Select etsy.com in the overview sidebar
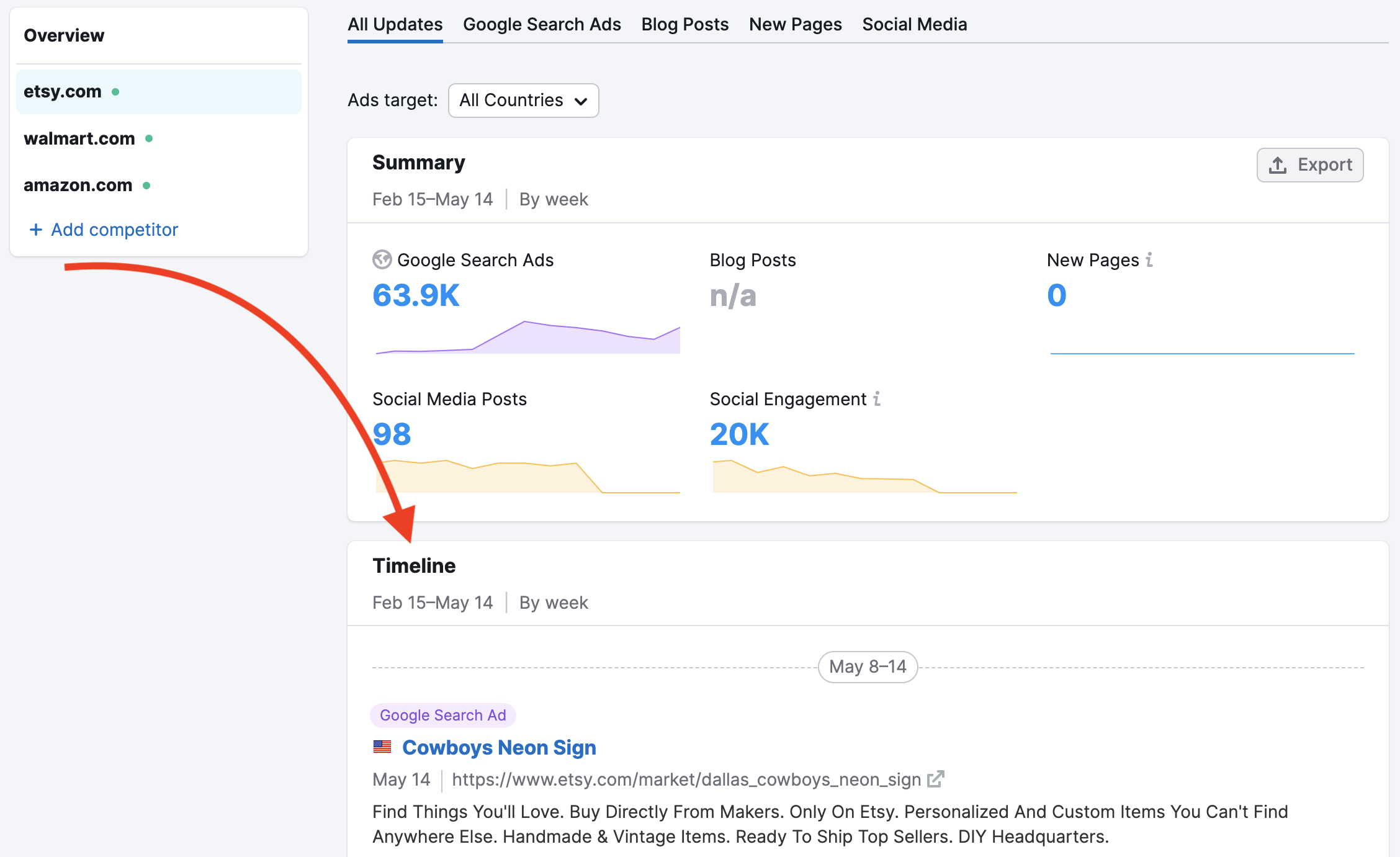Viewport: 1400px width, 857px height. coord(63,91)
